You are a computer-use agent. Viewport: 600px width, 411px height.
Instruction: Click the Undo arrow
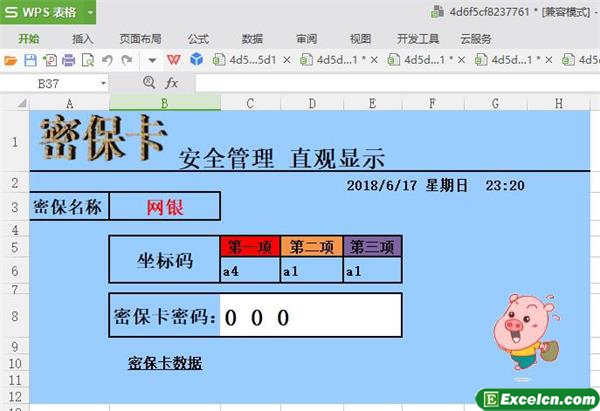108,60
